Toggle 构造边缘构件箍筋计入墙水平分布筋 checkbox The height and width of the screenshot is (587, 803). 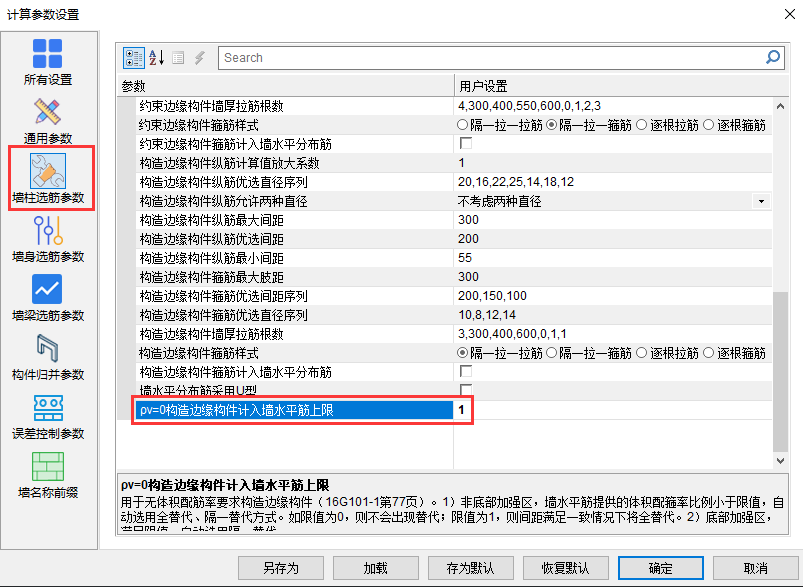466,371
